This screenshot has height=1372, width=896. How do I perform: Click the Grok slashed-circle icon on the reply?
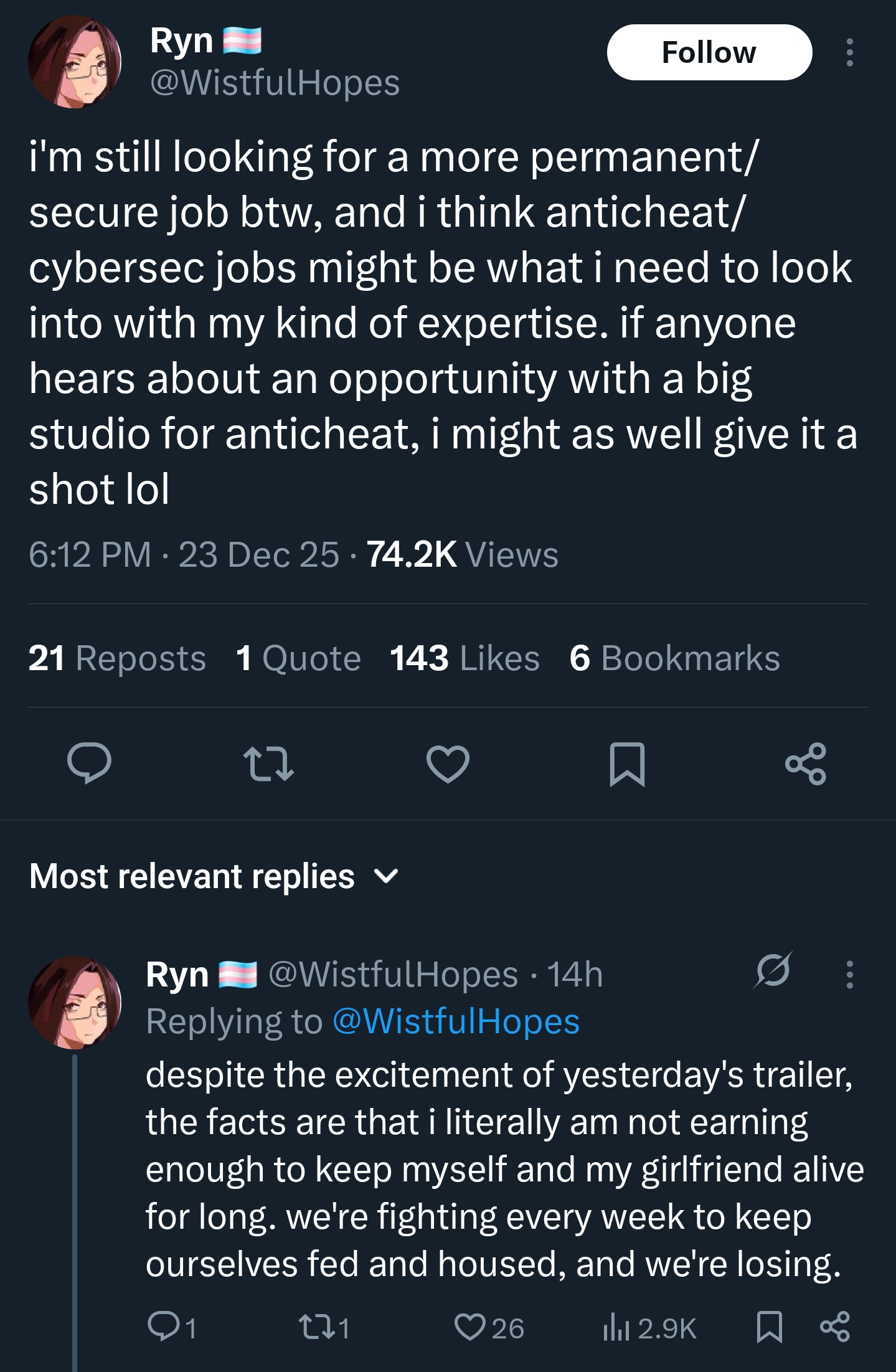[773, 970]
